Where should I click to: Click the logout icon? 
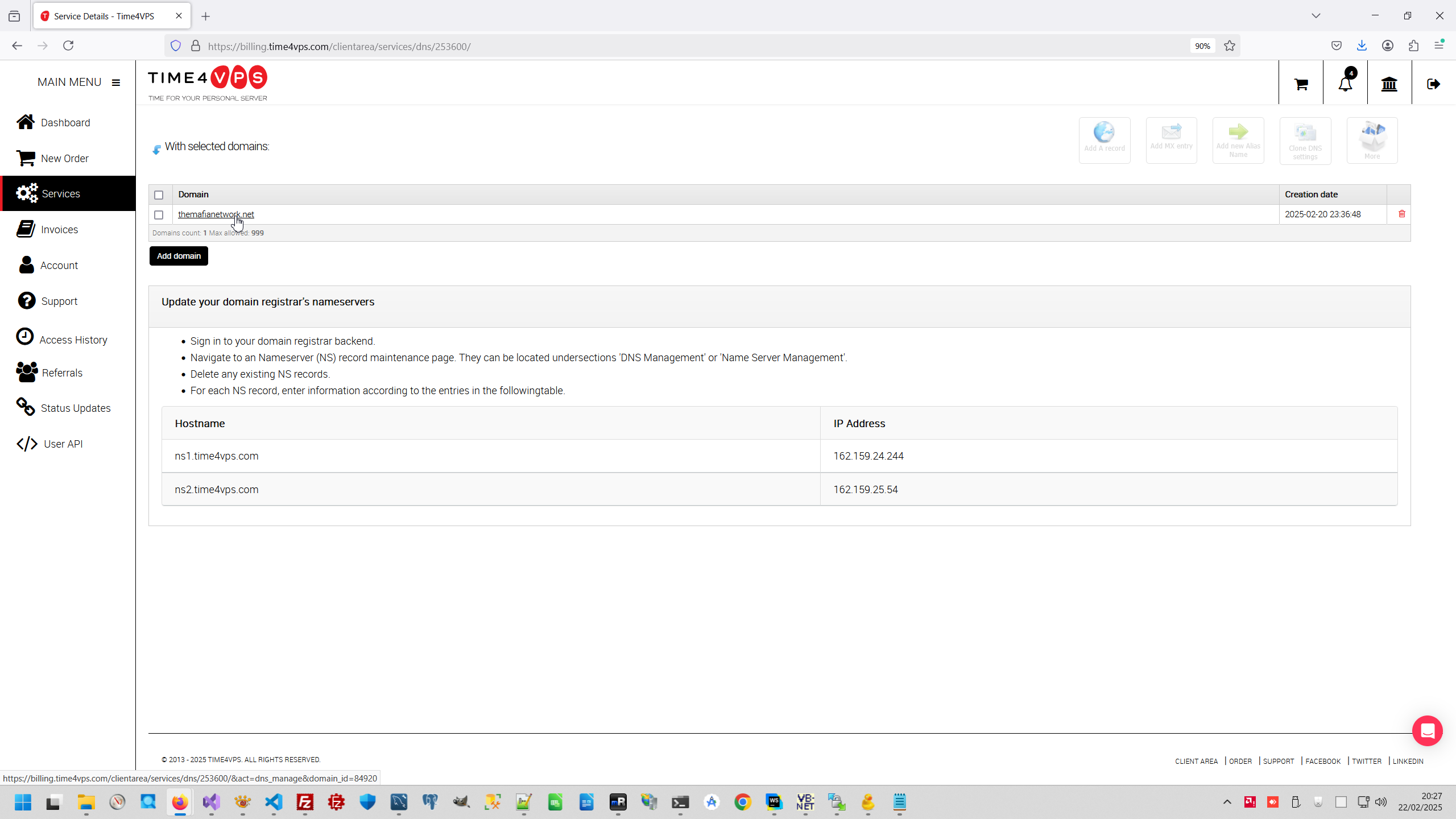pos(1433,84)
